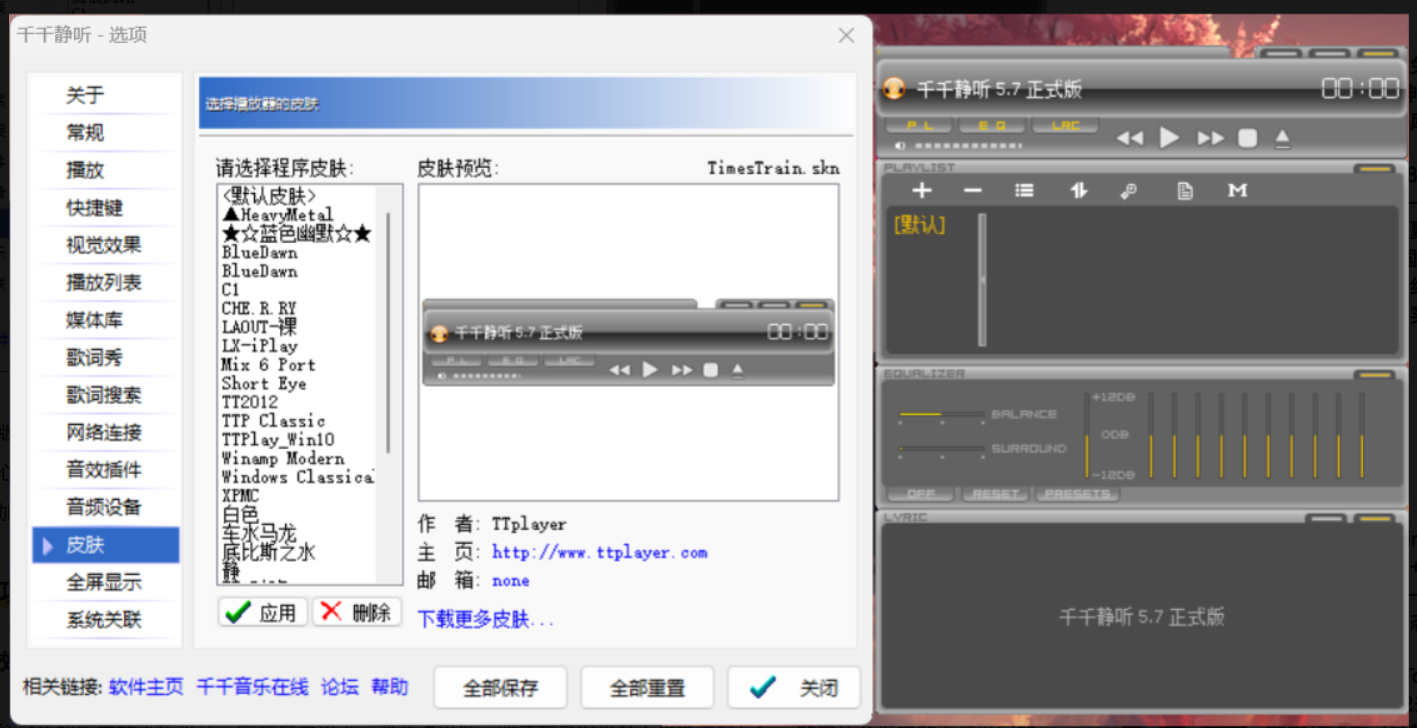The image size is (1417, 728).
Task: Open the 歌词秀 section in options sidebar
Action: coord(106,357)
